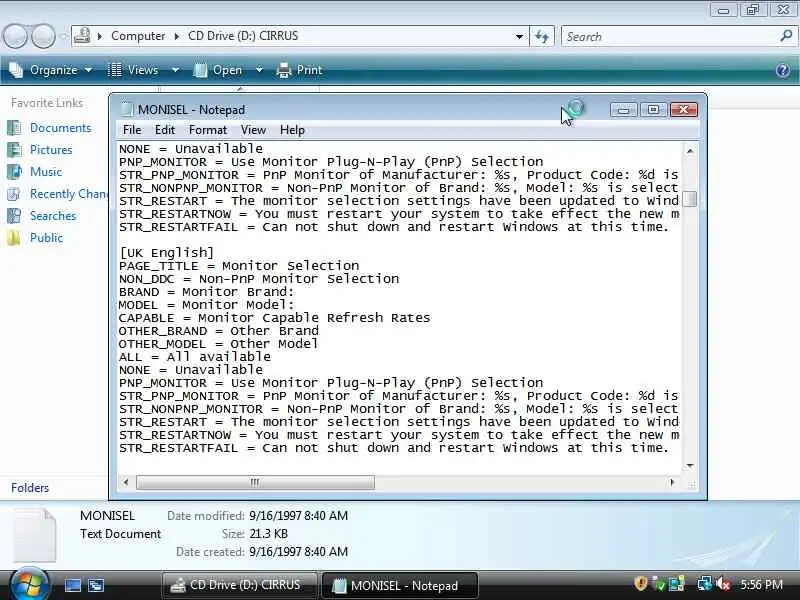Click the Open button in Explorer toolbar
This screenshot has width=800, height=600.
point(218,70)
